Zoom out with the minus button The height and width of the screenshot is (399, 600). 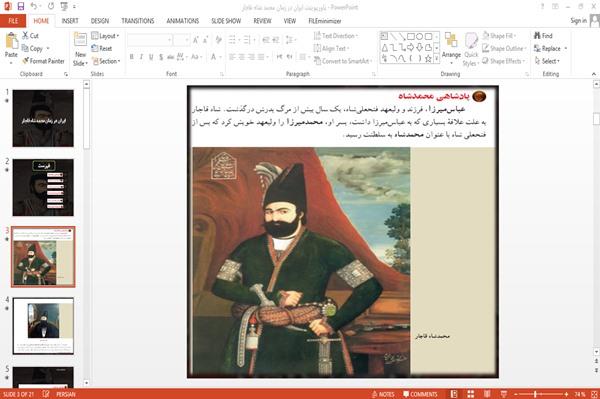coord(515,394)
